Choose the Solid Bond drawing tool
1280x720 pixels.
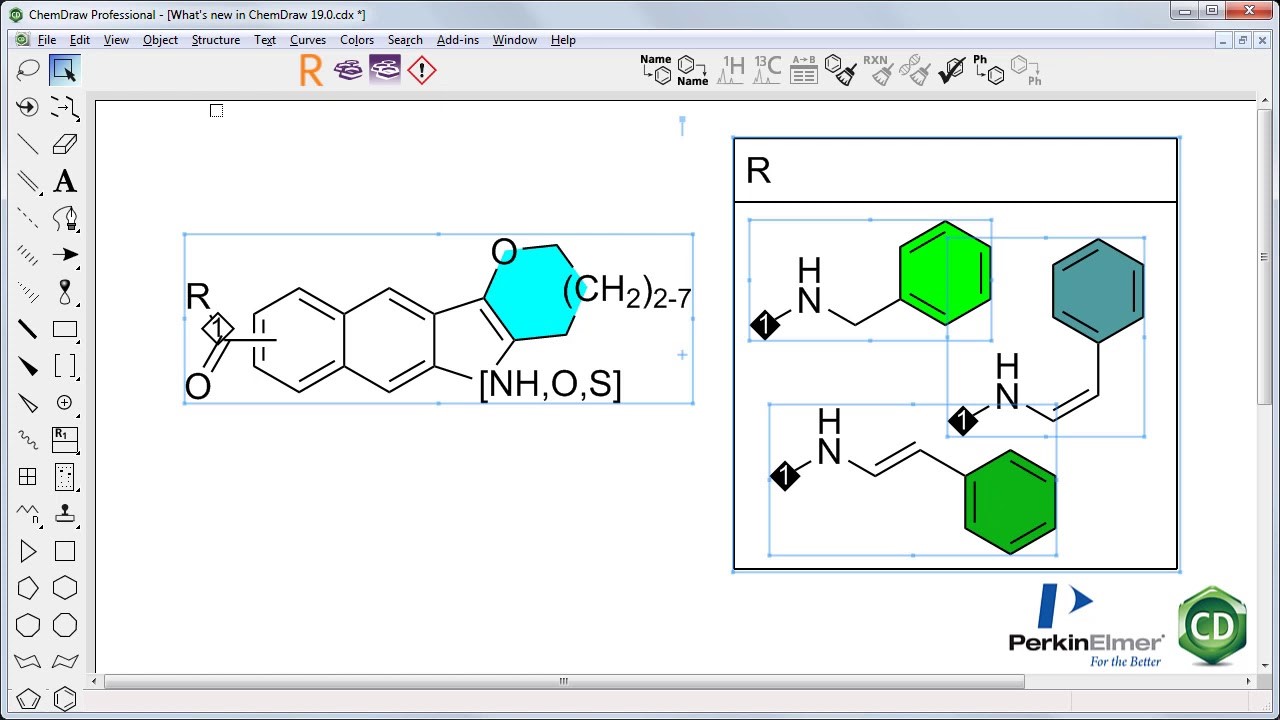[28, 144]
